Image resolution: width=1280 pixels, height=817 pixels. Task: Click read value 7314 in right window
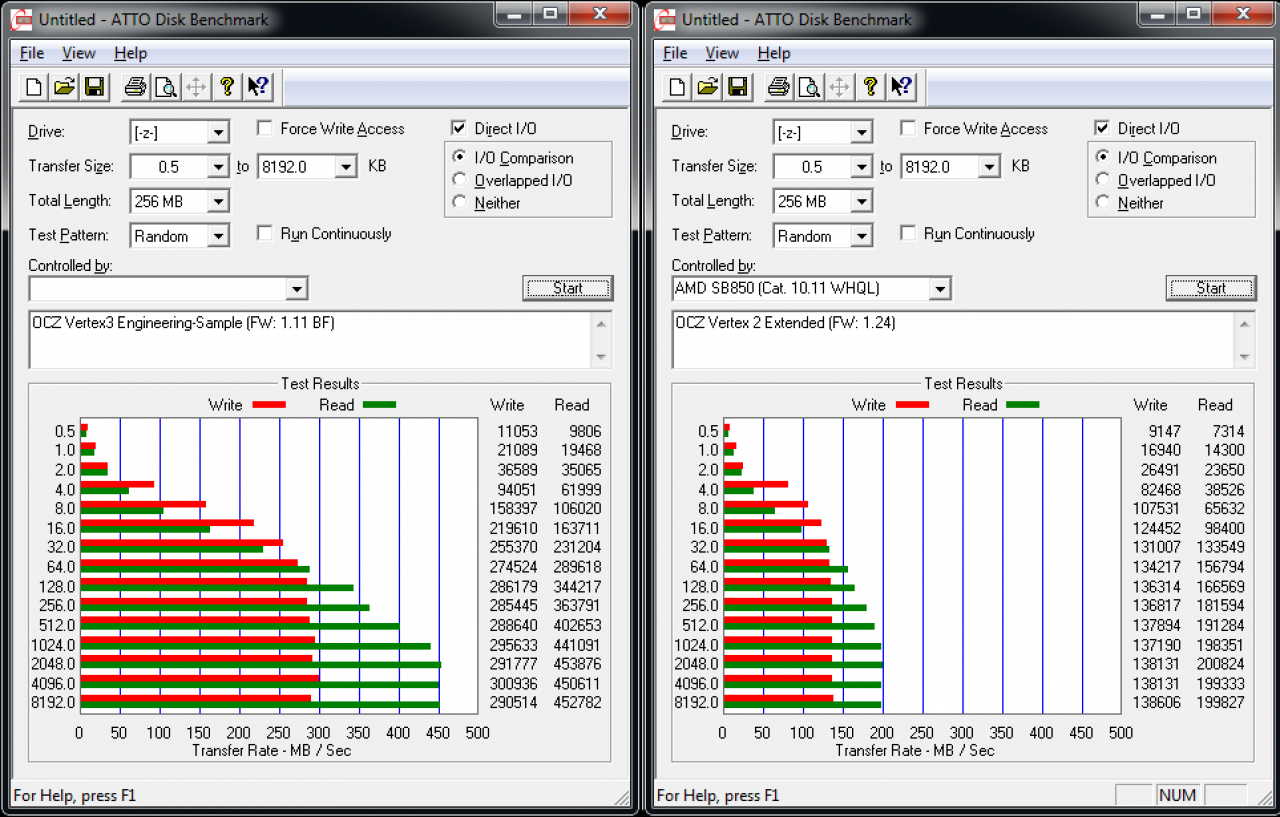tap(1229, 431)
